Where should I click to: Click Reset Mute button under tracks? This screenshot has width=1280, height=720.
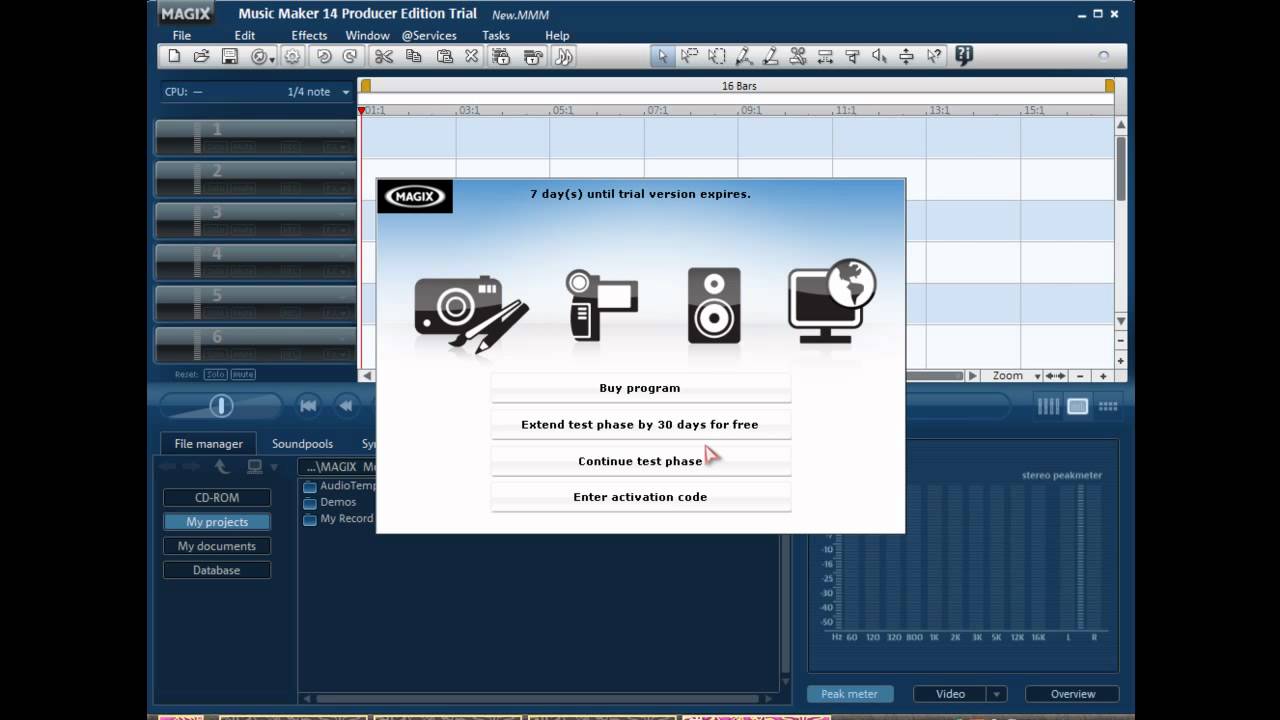click(243, 374)
